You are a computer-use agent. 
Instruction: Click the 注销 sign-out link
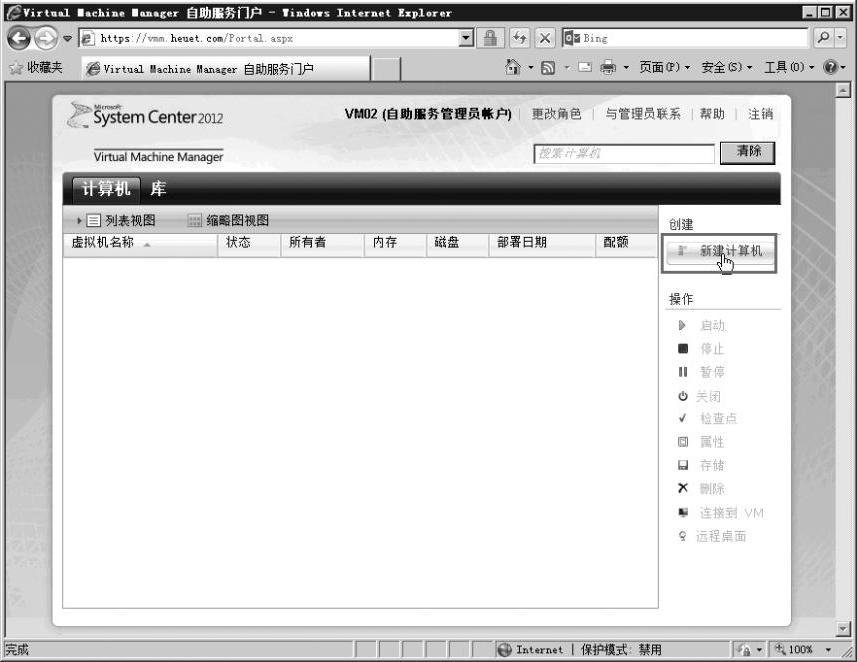point(760,114)
